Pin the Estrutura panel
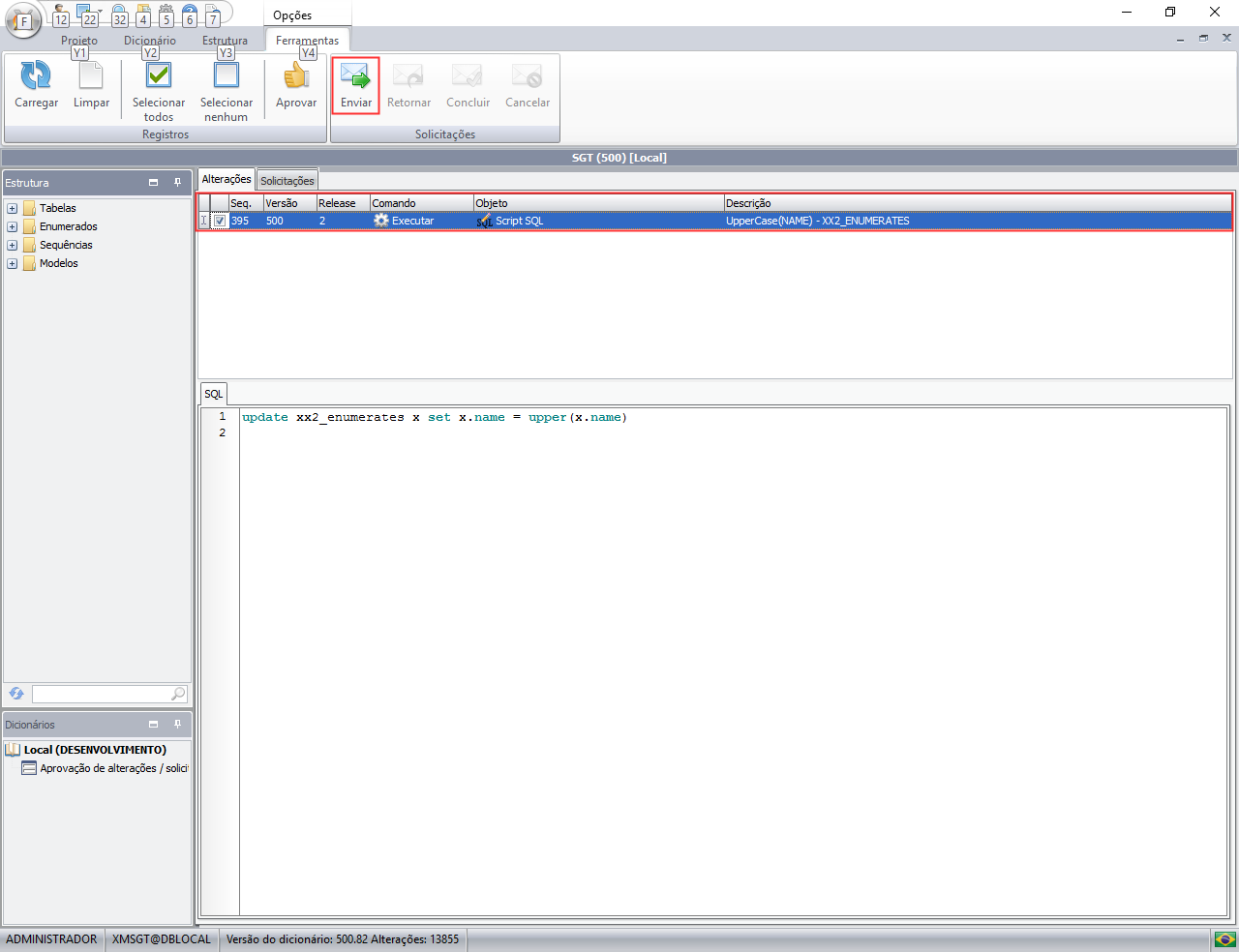 coord(177,183)
